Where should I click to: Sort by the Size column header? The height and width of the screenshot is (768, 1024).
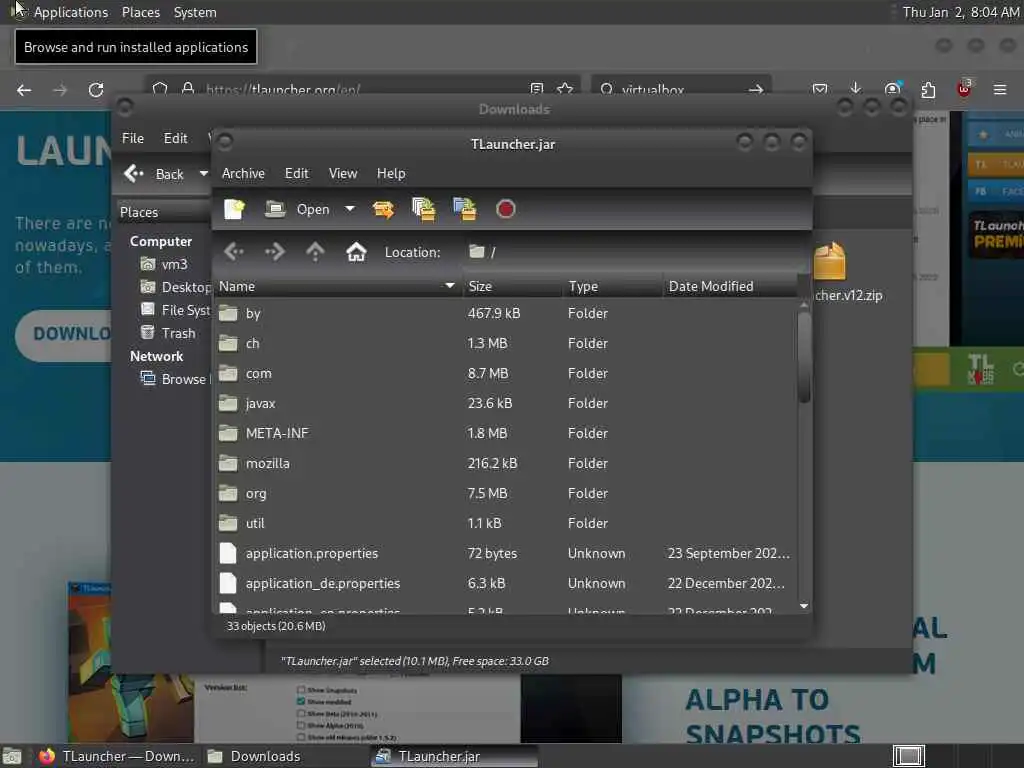pos(512,286)
